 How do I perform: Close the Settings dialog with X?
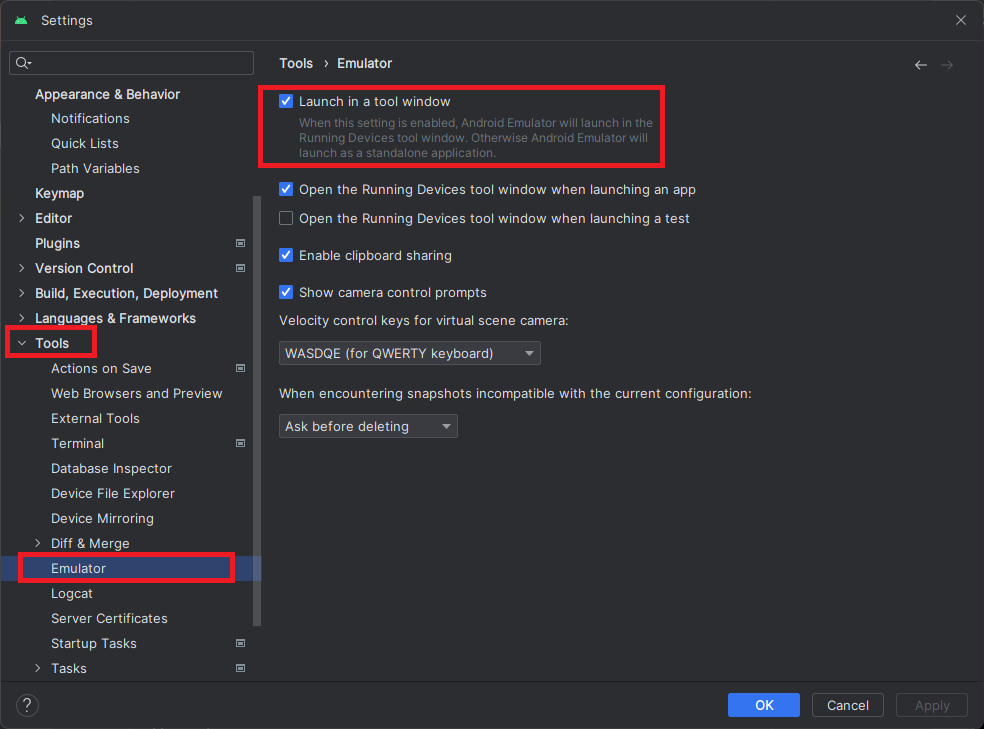point(961,20)
